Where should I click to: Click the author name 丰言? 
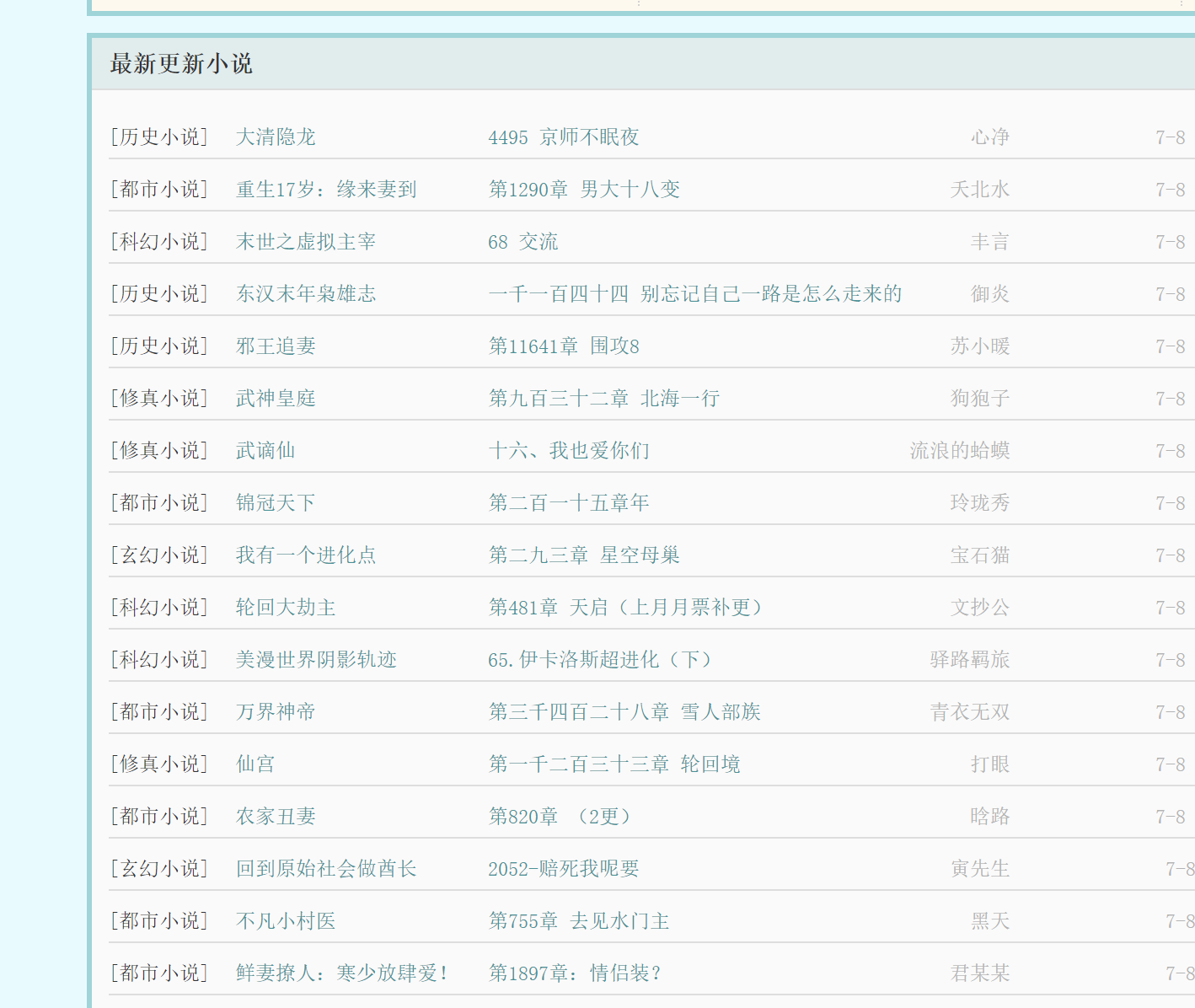[x=990, y=242]
